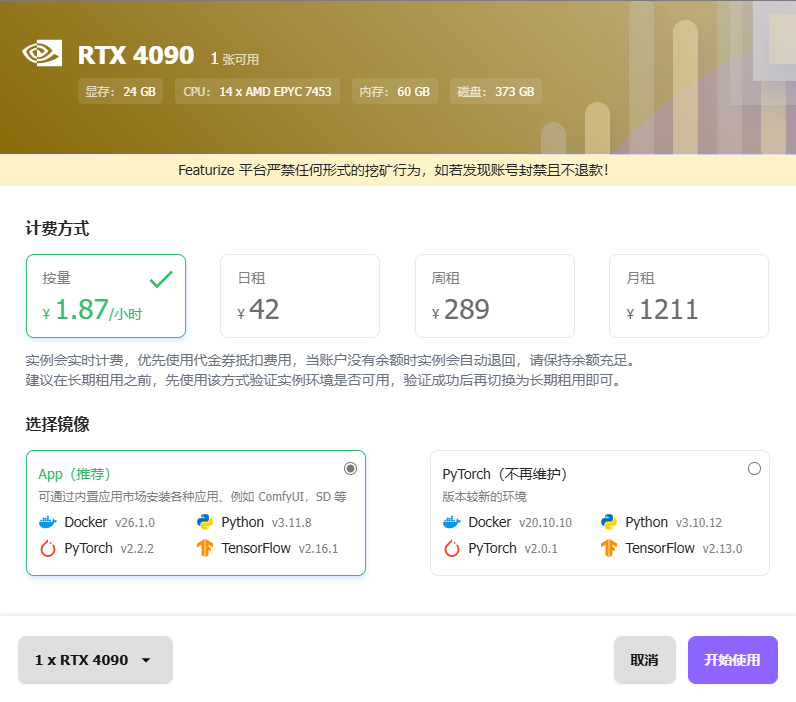
Task: Click the PyTorch（不再维护）card title
Action: (x=505, y=474)
